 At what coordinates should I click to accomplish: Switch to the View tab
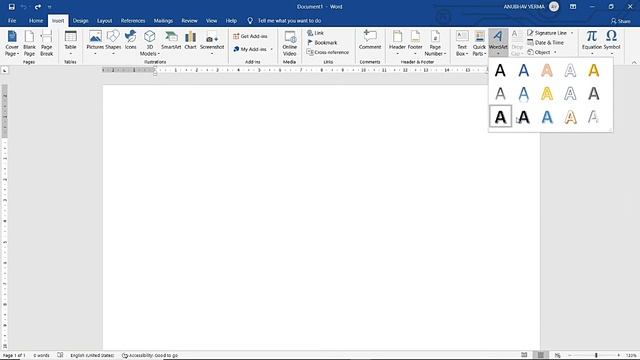[x=211, y=20]
